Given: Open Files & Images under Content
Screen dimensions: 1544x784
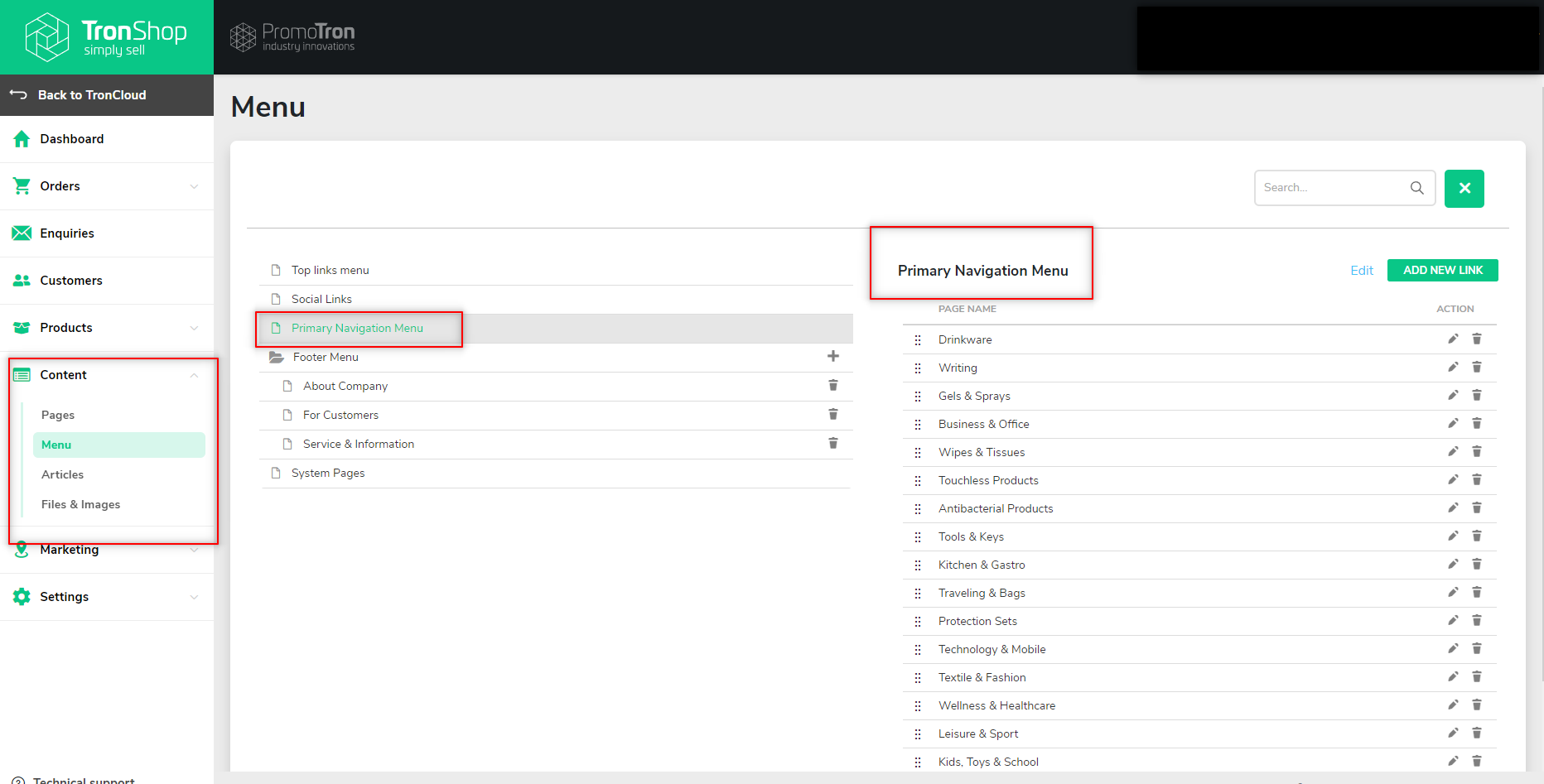Looking at the screenshot, I should pyautogui.click(x=81, y=504).
